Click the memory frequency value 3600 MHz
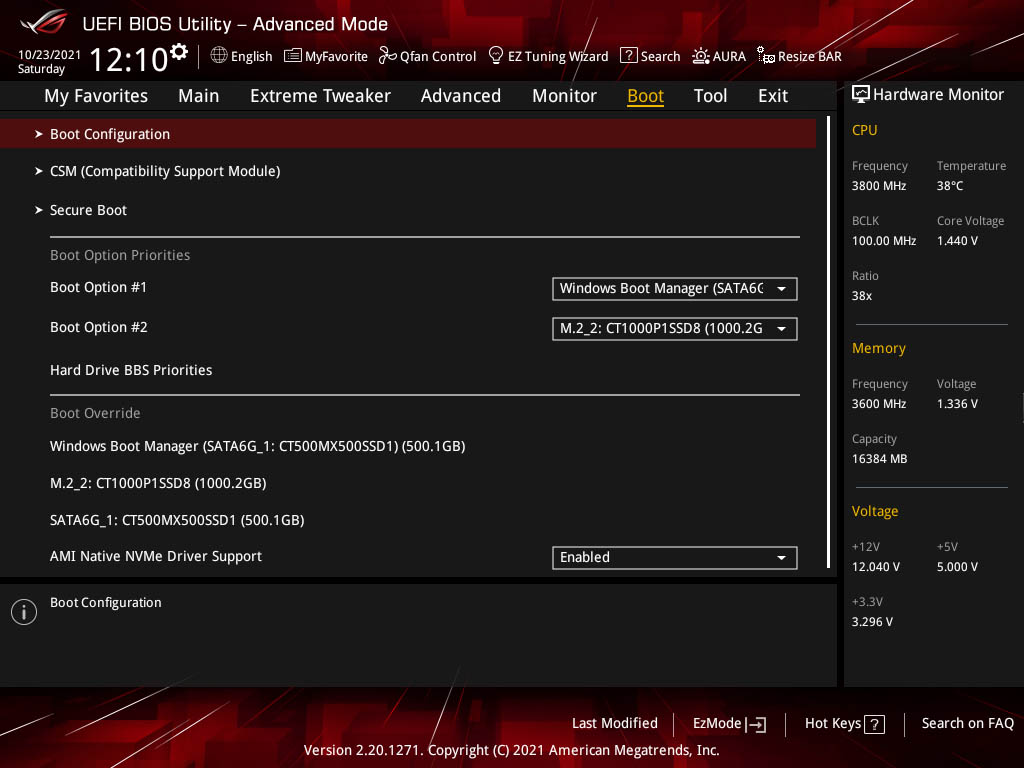This screenshot has width=1024, height=768. click(879, 404)
